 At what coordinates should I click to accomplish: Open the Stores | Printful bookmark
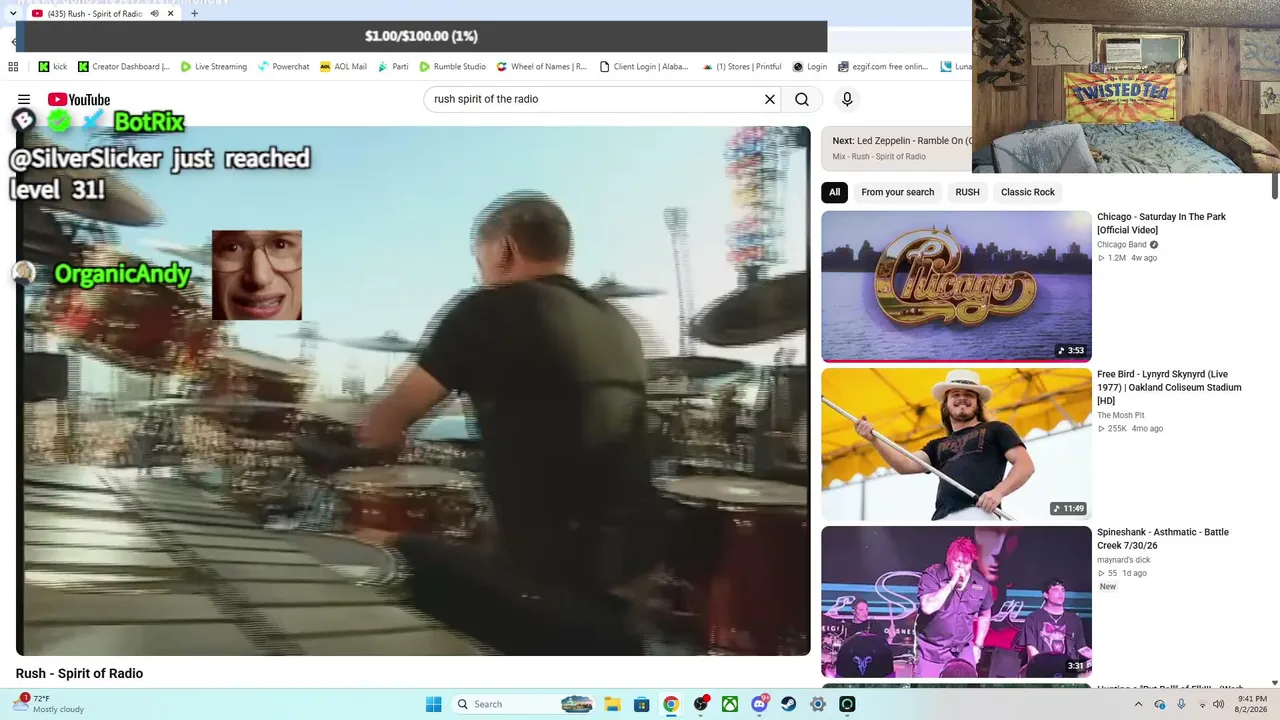coord(741,67)
